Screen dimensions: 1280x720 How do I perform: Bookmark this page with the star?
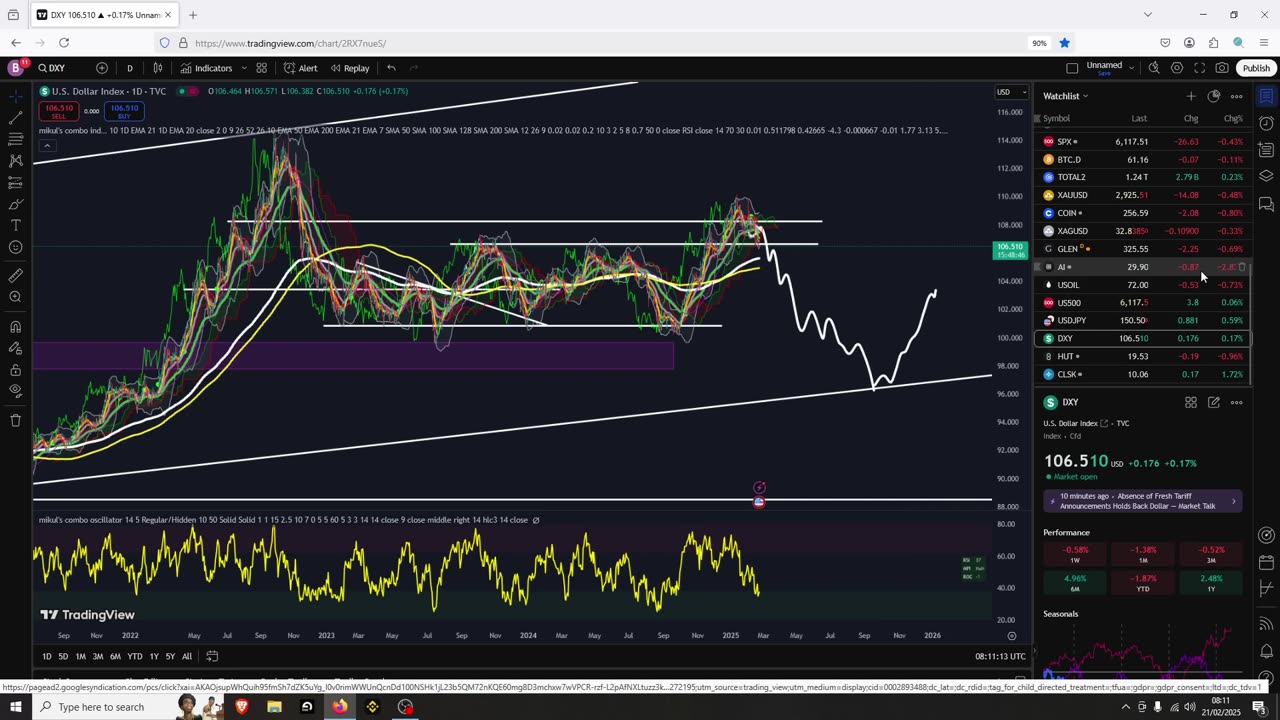1065,43
